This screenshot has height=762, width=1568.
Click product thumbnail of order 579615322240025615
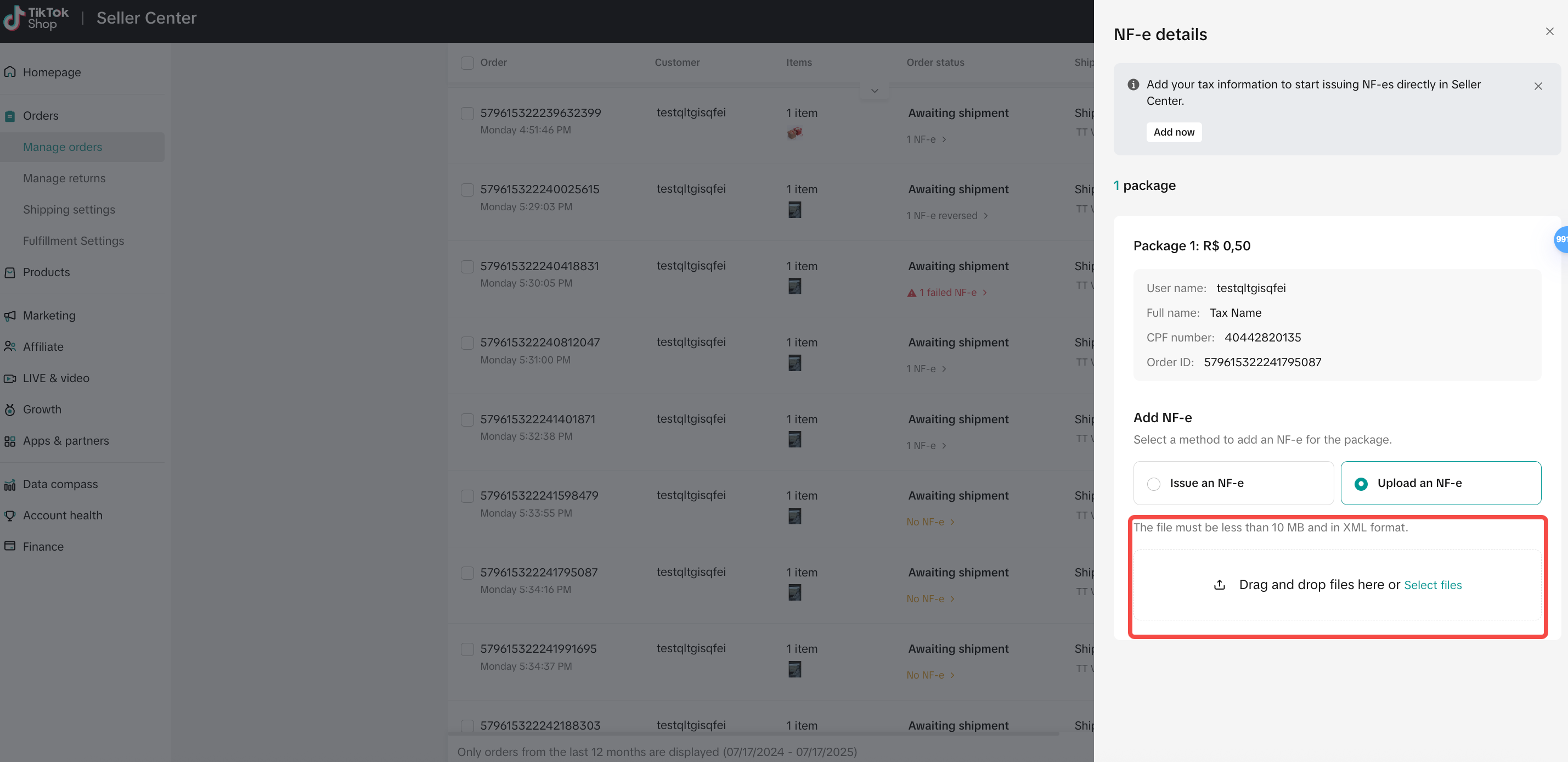coord(794,210)
